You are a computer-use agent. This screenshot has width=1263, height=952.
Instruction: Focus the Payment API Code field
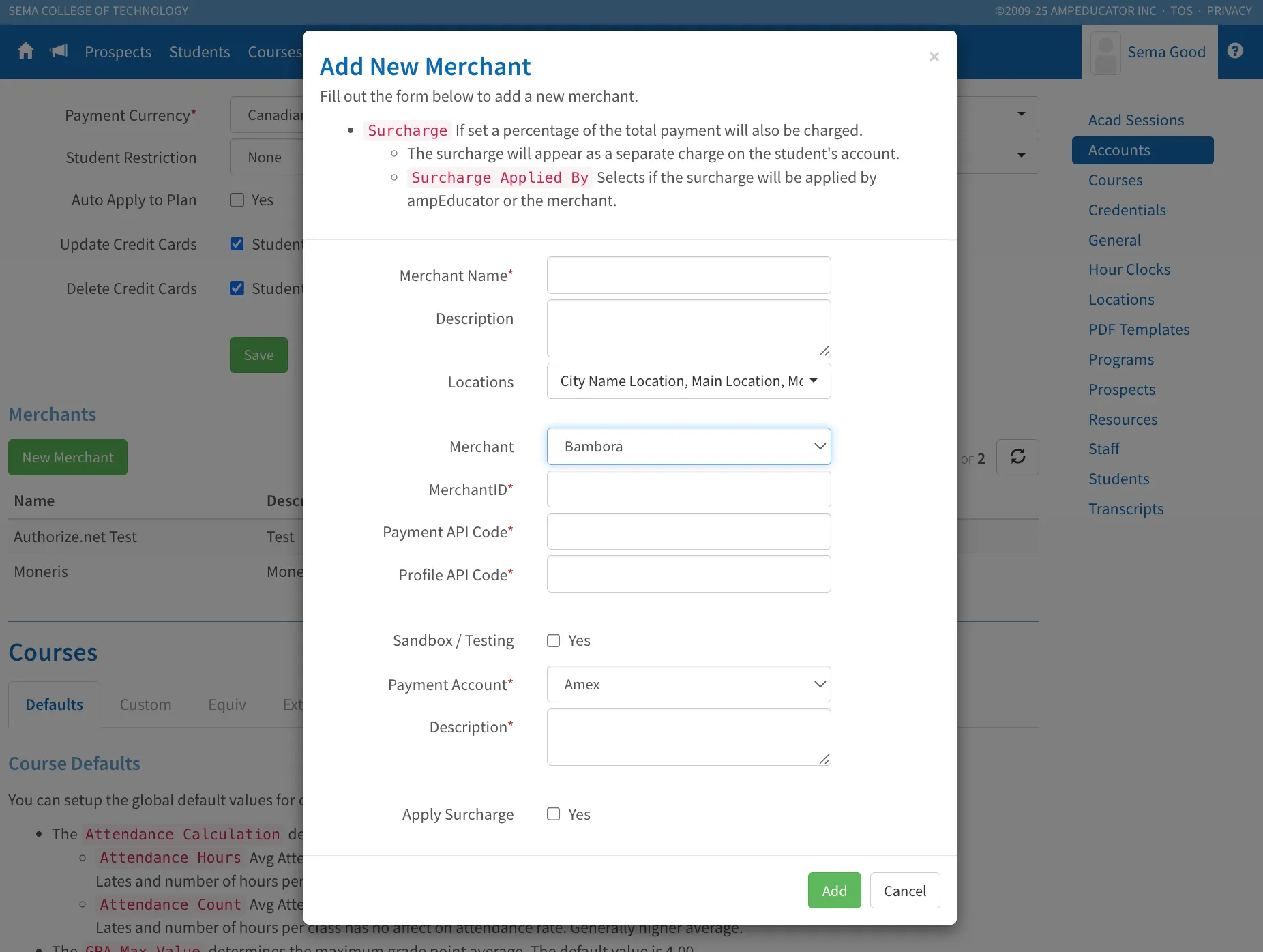[x=689, y=532]
